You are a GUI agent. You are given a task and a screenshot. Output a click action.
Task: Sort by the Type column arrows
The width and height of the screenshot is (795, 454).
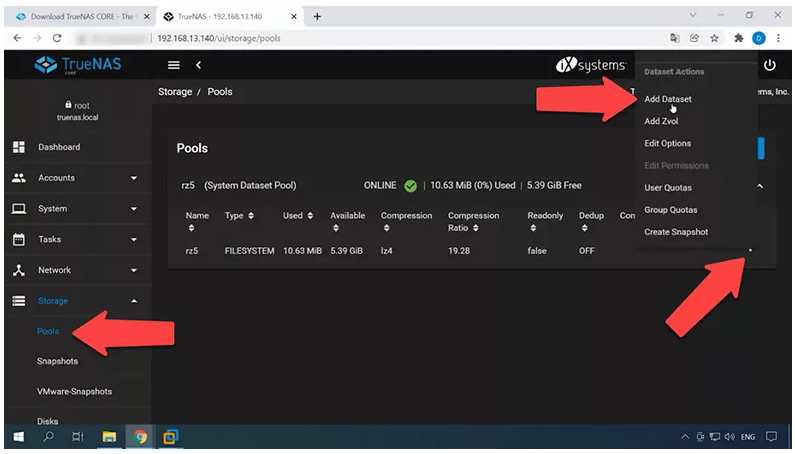[x=250, y=216]
